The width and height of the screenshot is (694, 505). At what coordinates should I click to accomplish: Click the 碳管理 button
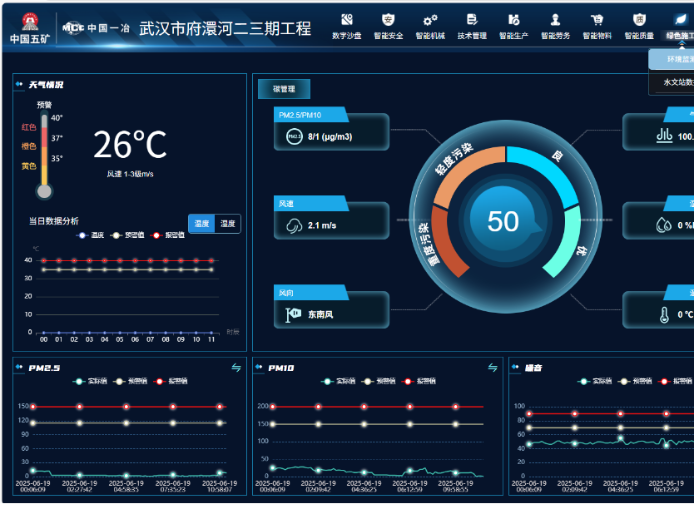(277, 89)
